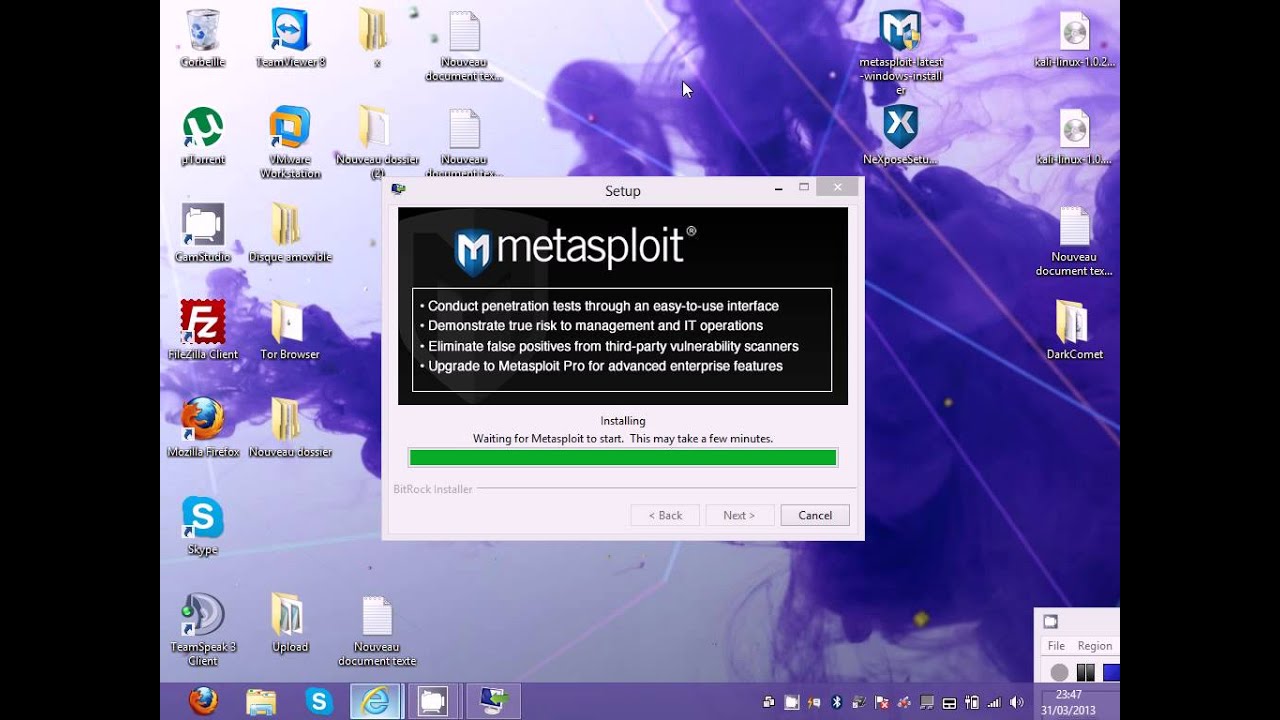The height and width of the screenshot is (720, 1280).
Task: Click the CamStudio record button
Action: pos(1060,672)
